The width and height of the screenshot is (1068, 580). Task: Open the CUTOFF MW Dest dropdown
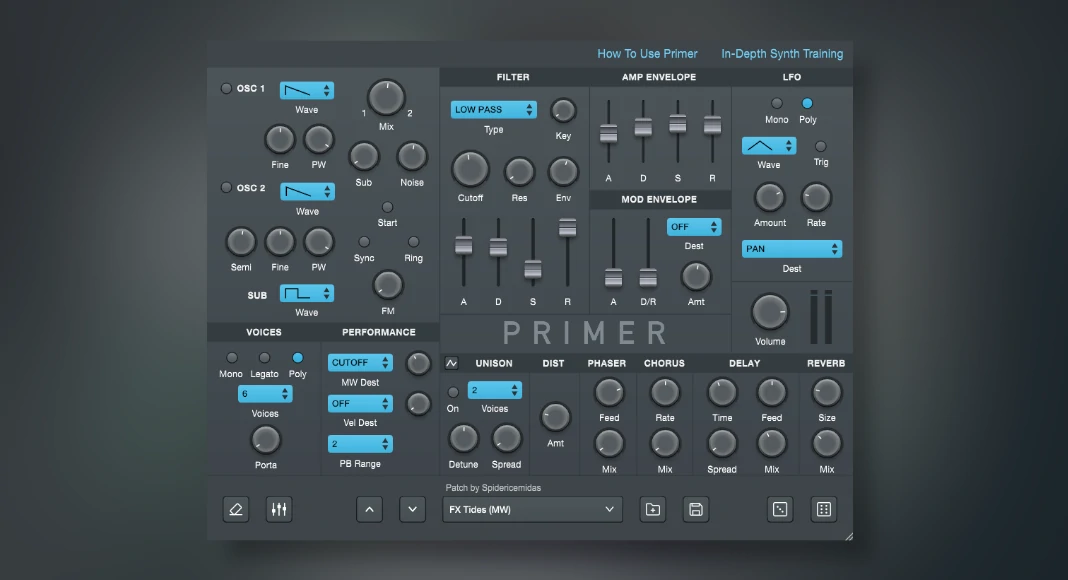(360, 363)
